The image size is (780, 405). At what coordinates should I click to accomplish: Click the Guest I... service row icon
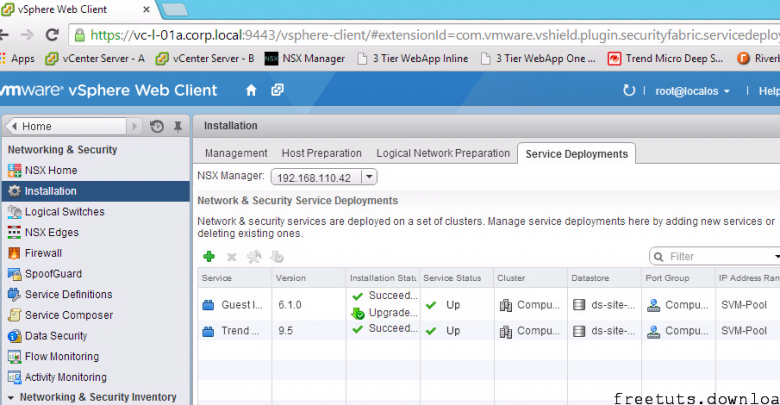pos(208,305)
